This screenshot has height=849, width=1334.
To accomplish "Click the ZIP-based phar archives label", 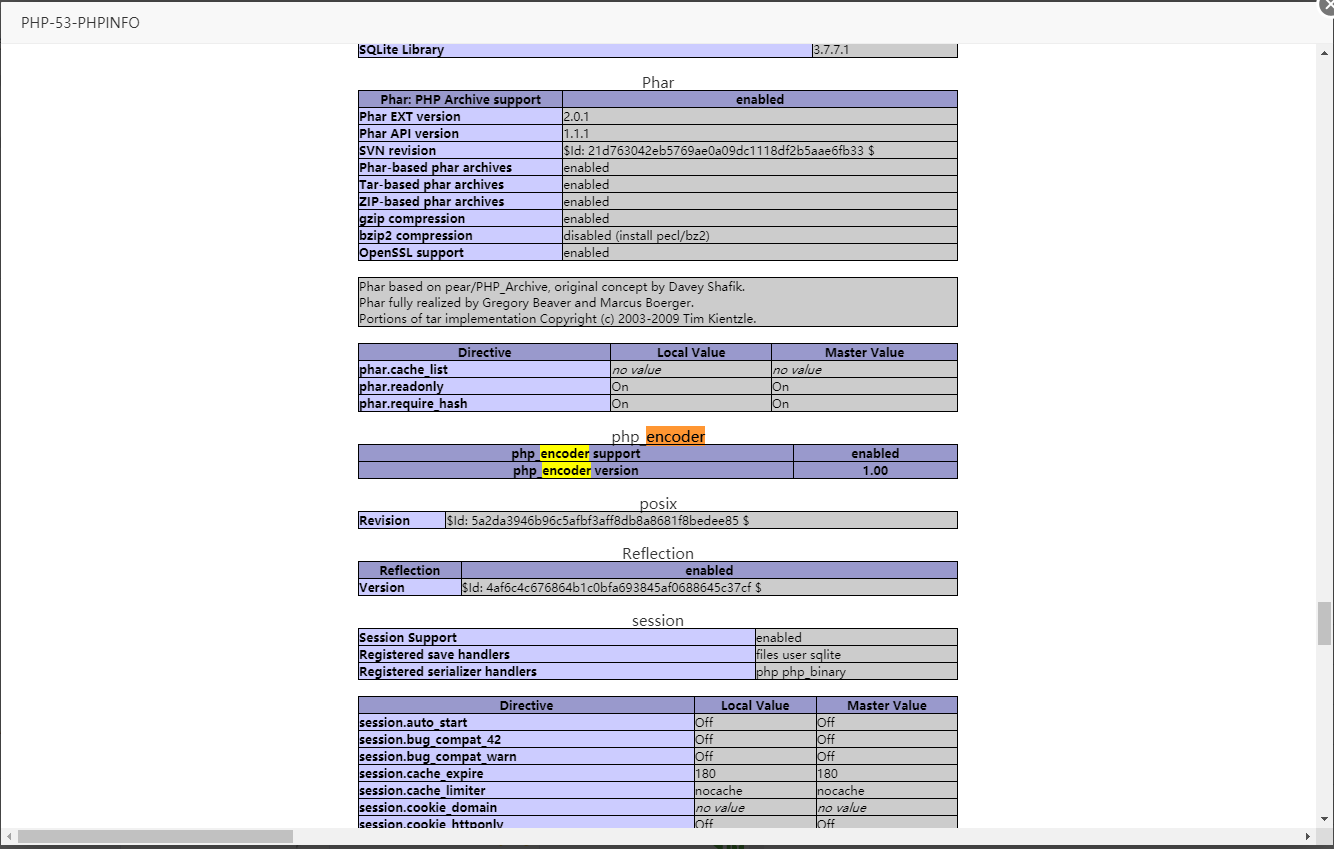I will point(431,201).
